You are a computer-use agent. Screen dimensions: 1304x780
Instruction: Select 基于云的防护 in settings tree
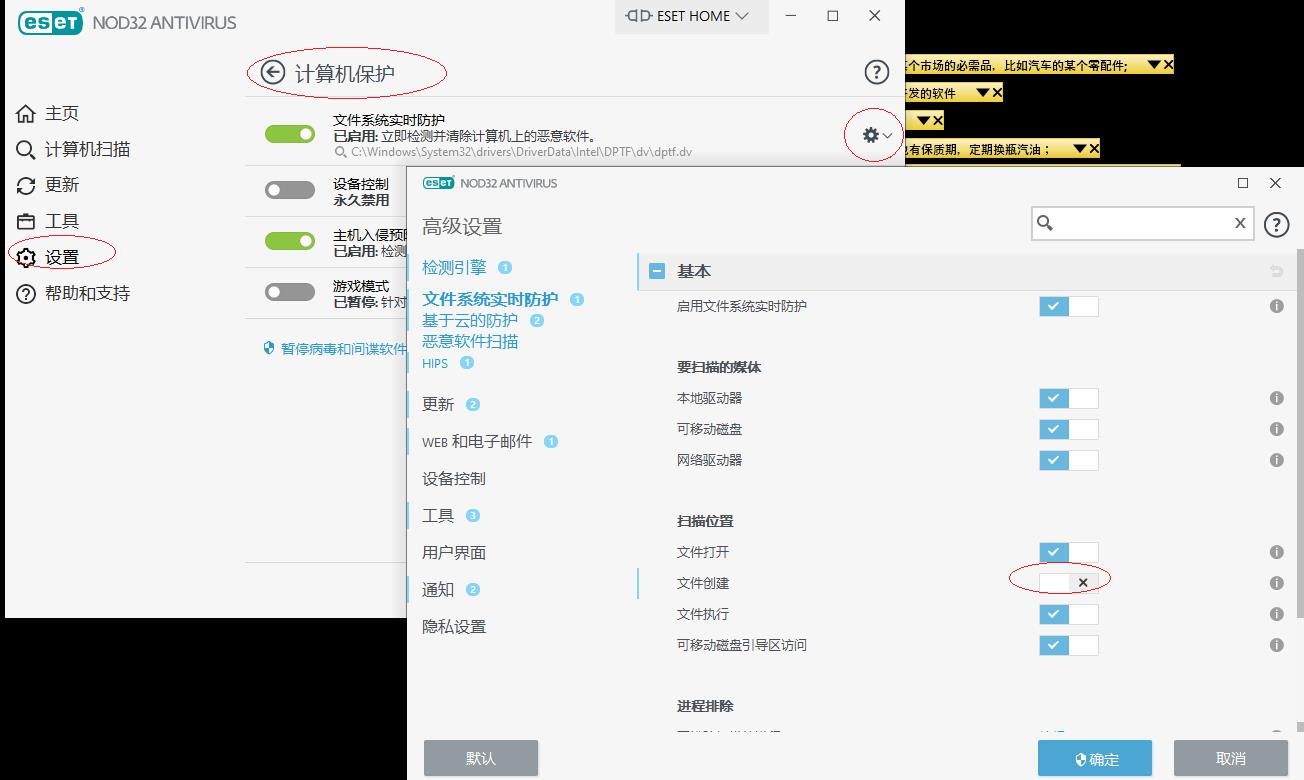click(470, 320)
